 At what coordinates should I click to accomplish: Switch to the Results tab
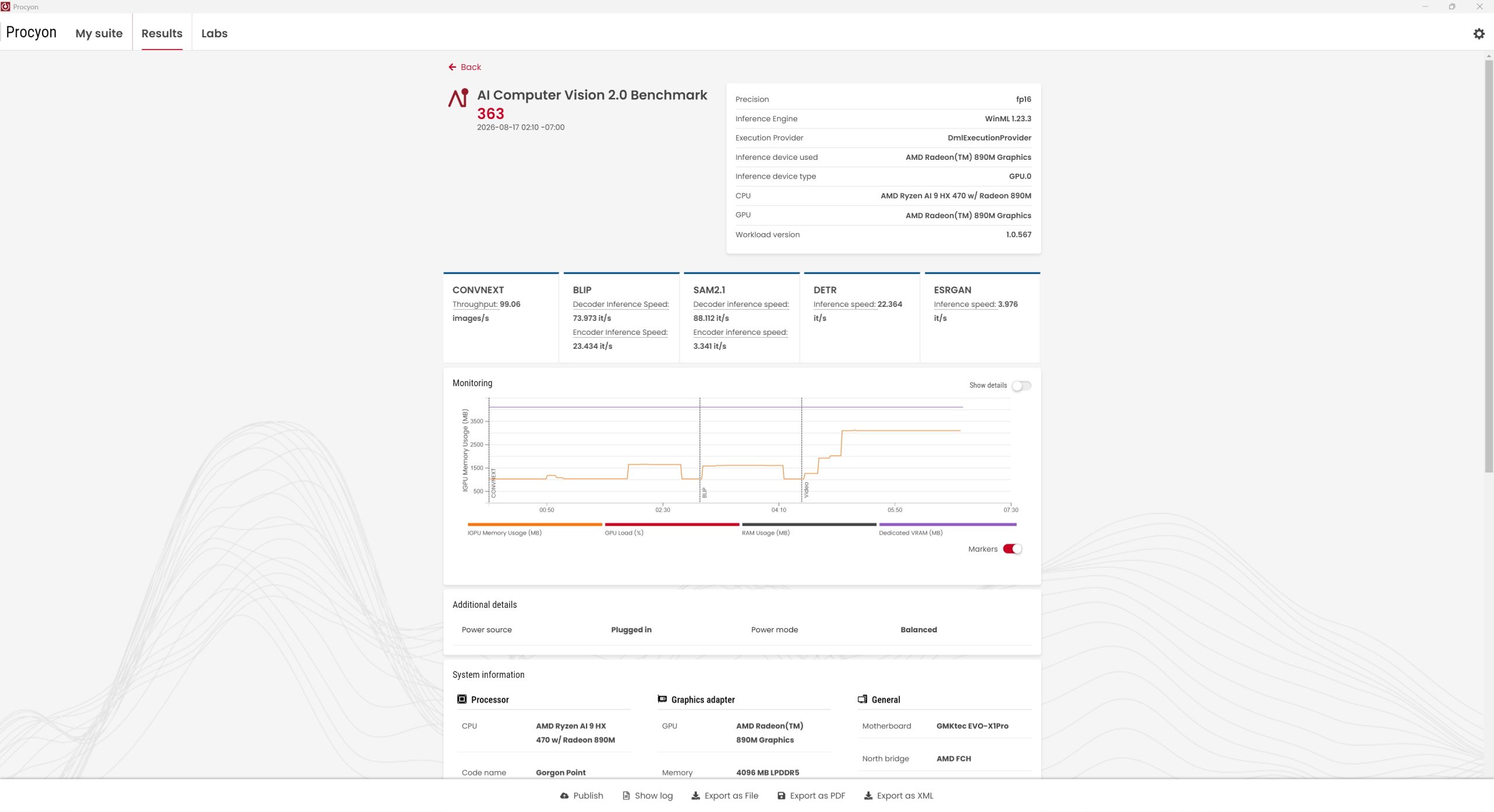(162, 33)
